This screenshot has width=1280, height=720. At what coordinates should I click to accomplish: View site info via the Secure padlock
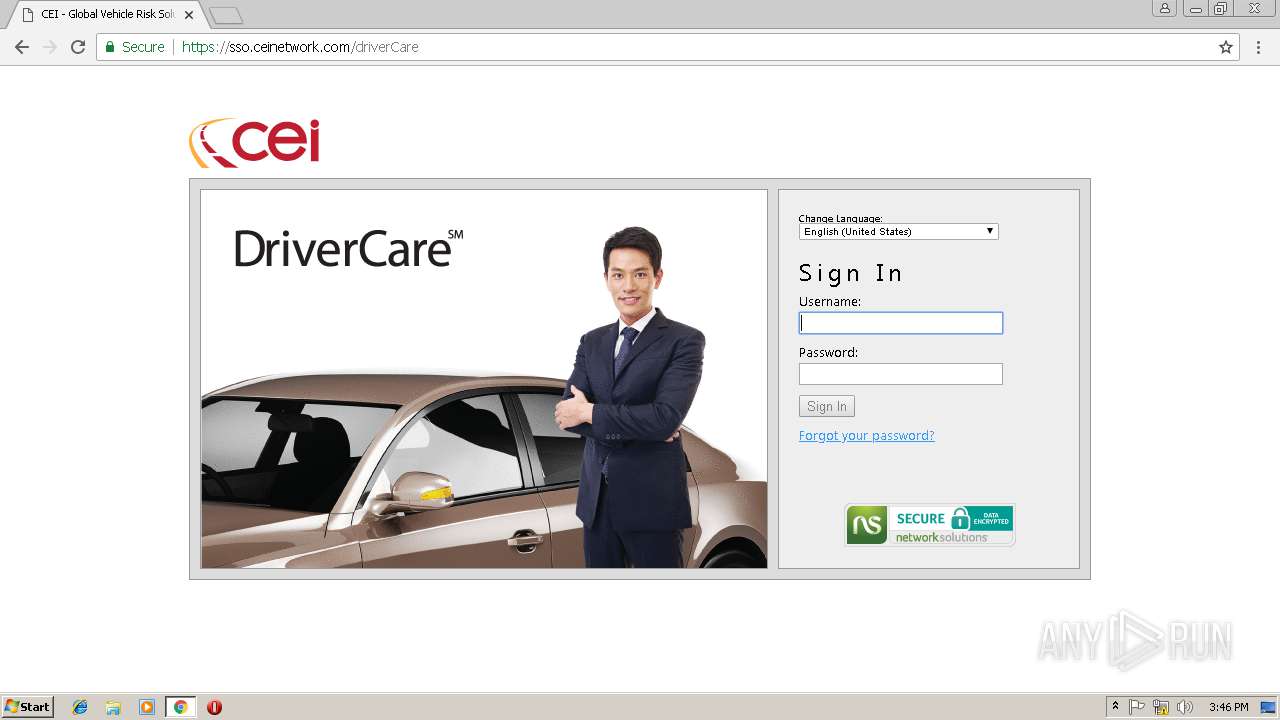coord(135,47)
